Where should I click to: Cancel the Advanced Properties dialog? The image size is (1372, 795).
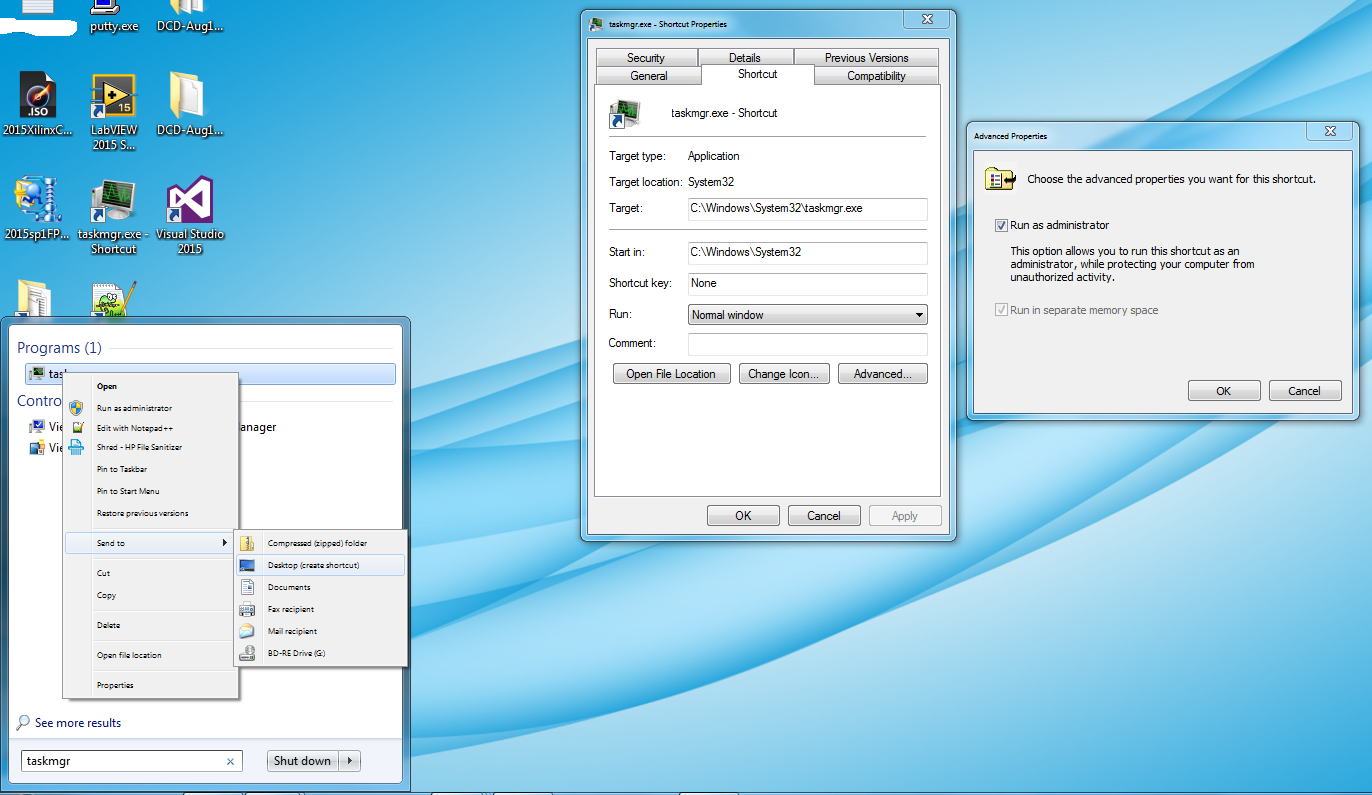1305,391
